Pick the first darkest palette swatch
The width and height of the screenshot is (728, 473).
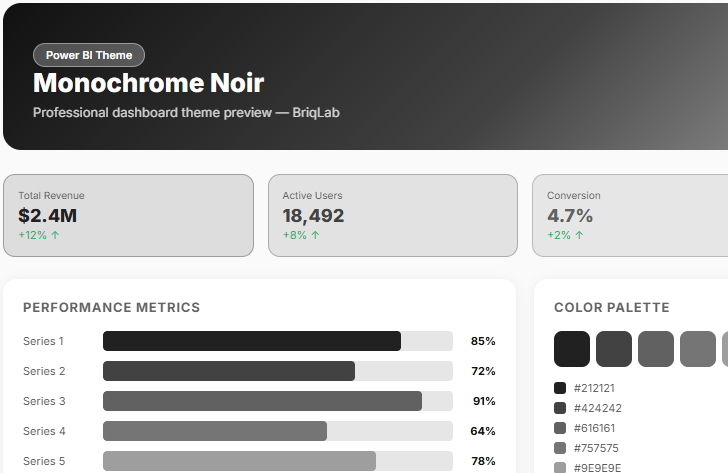[572, 349]
